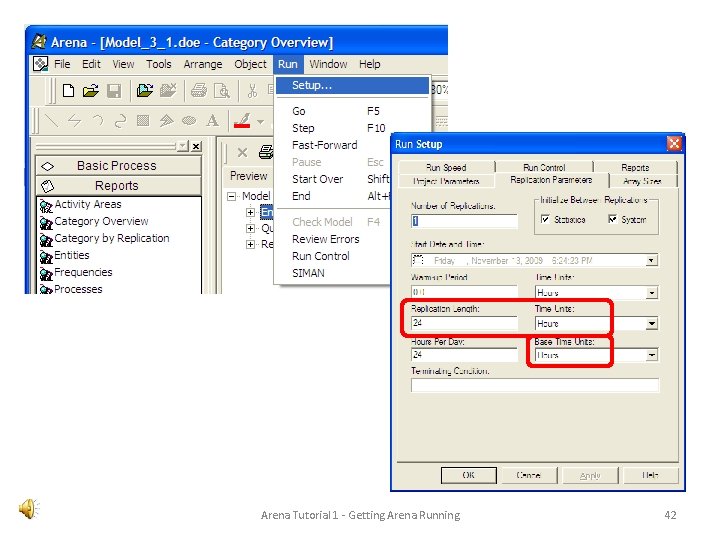Select the Arc drawing tool
Screen dimensions: 720x540
[x=98, y=120]
